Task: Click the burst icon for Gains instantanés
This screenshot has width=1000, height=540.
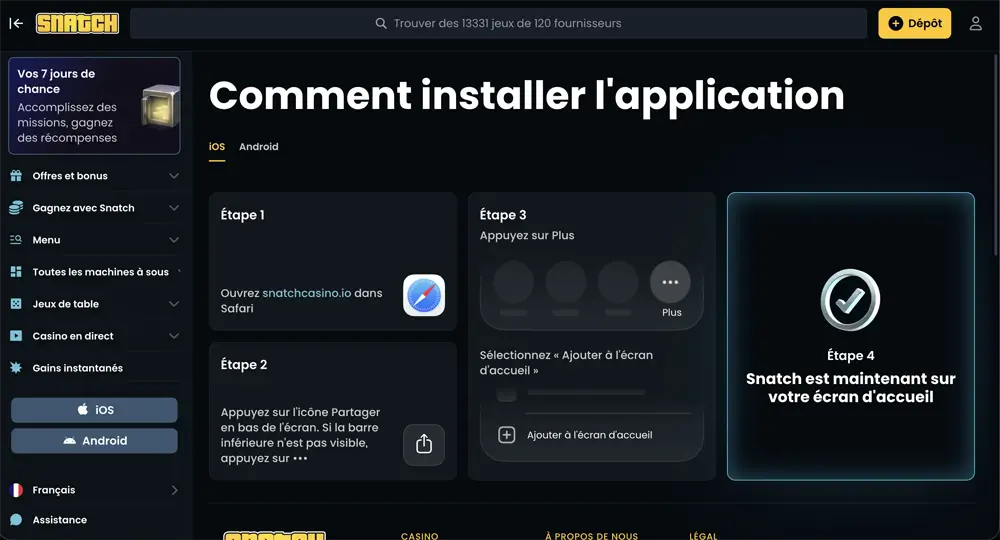Action: pos(16,368)
